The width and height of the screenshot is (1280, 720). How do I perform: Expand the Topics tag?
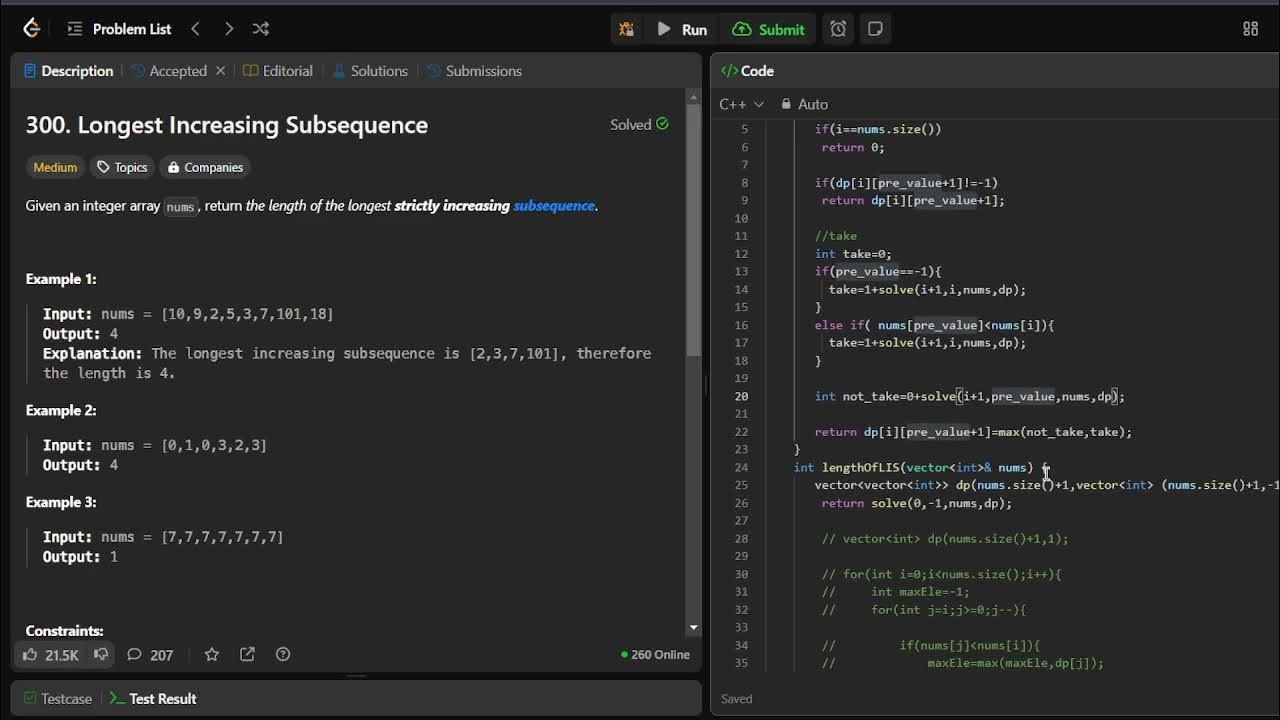(x=122, y=167)
